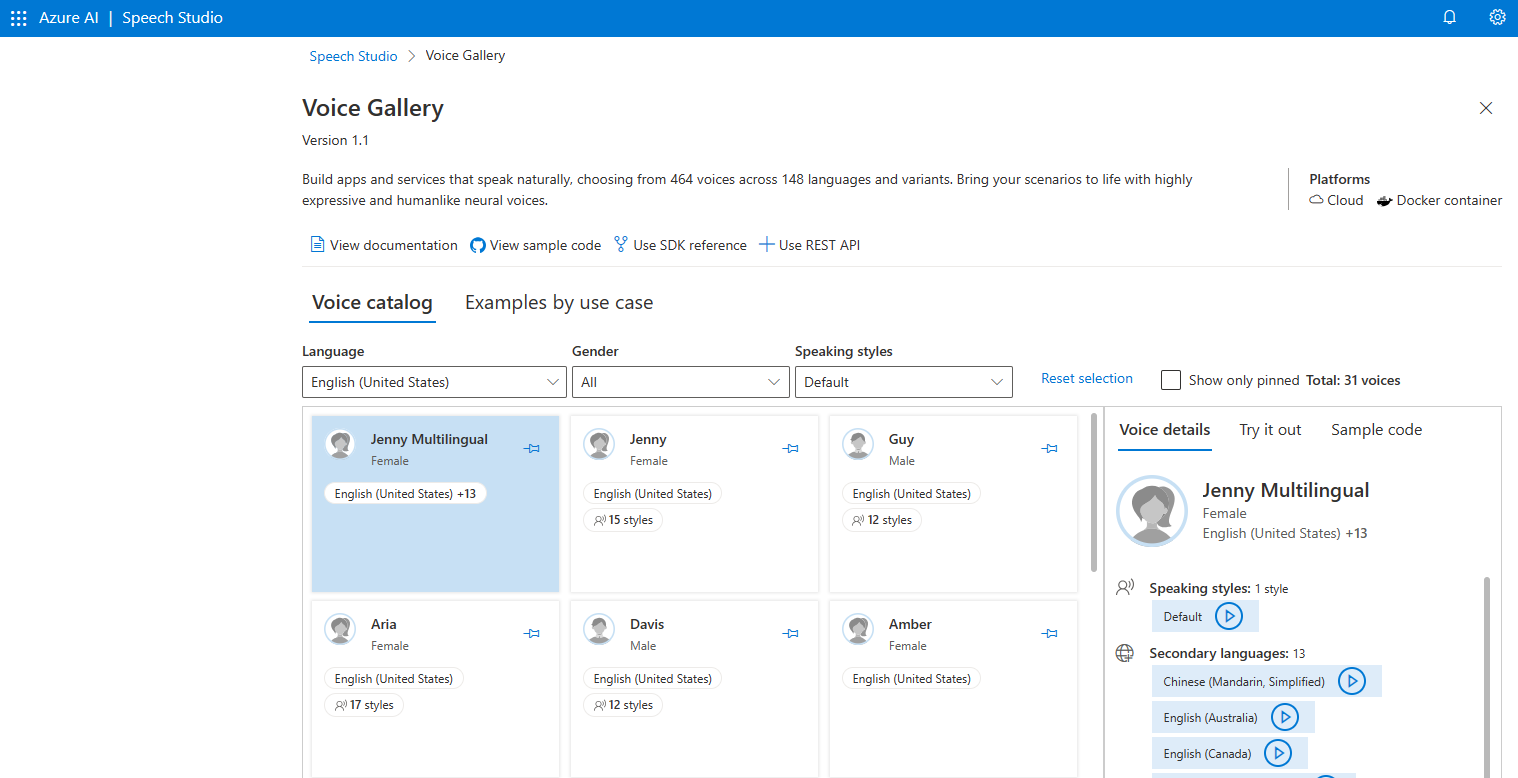This screenshot has width=1518, height=778.
Task: Click the Voice Gallery breadcrumb text
Action: (x=465, y=56)
